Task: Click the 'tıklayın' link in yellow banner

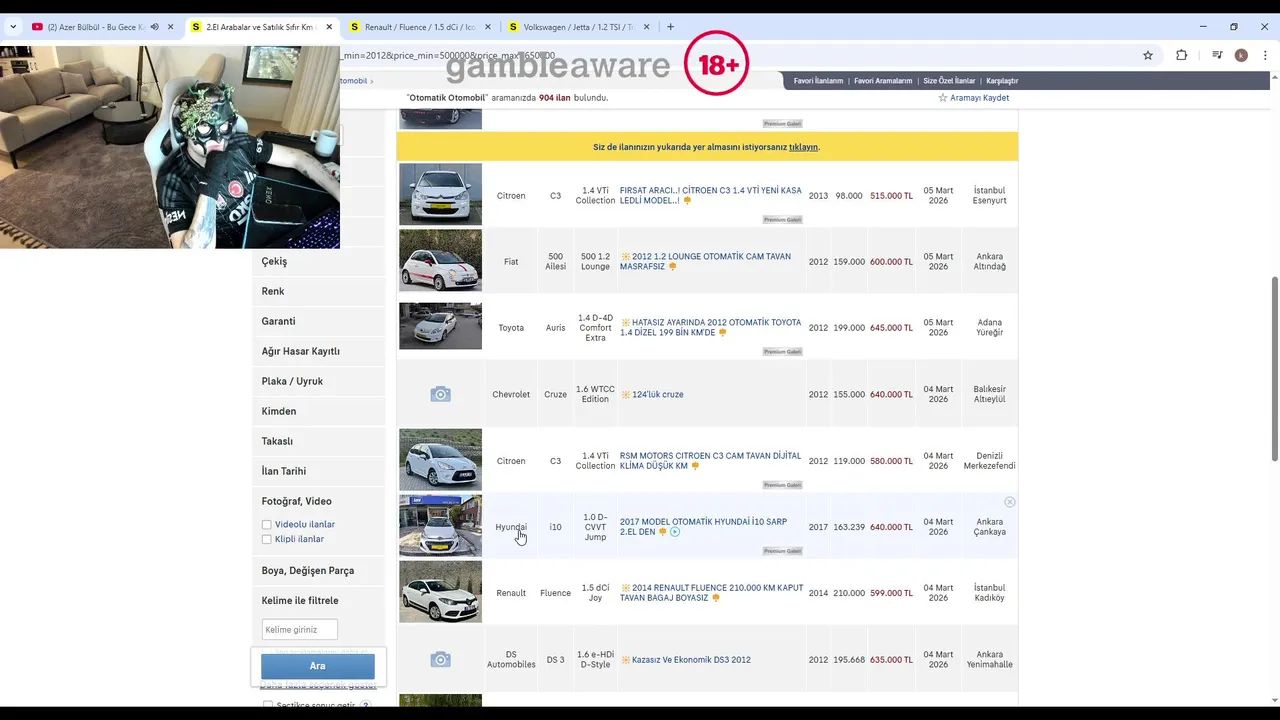Action: pyautogui.click(x=803, y=147)
